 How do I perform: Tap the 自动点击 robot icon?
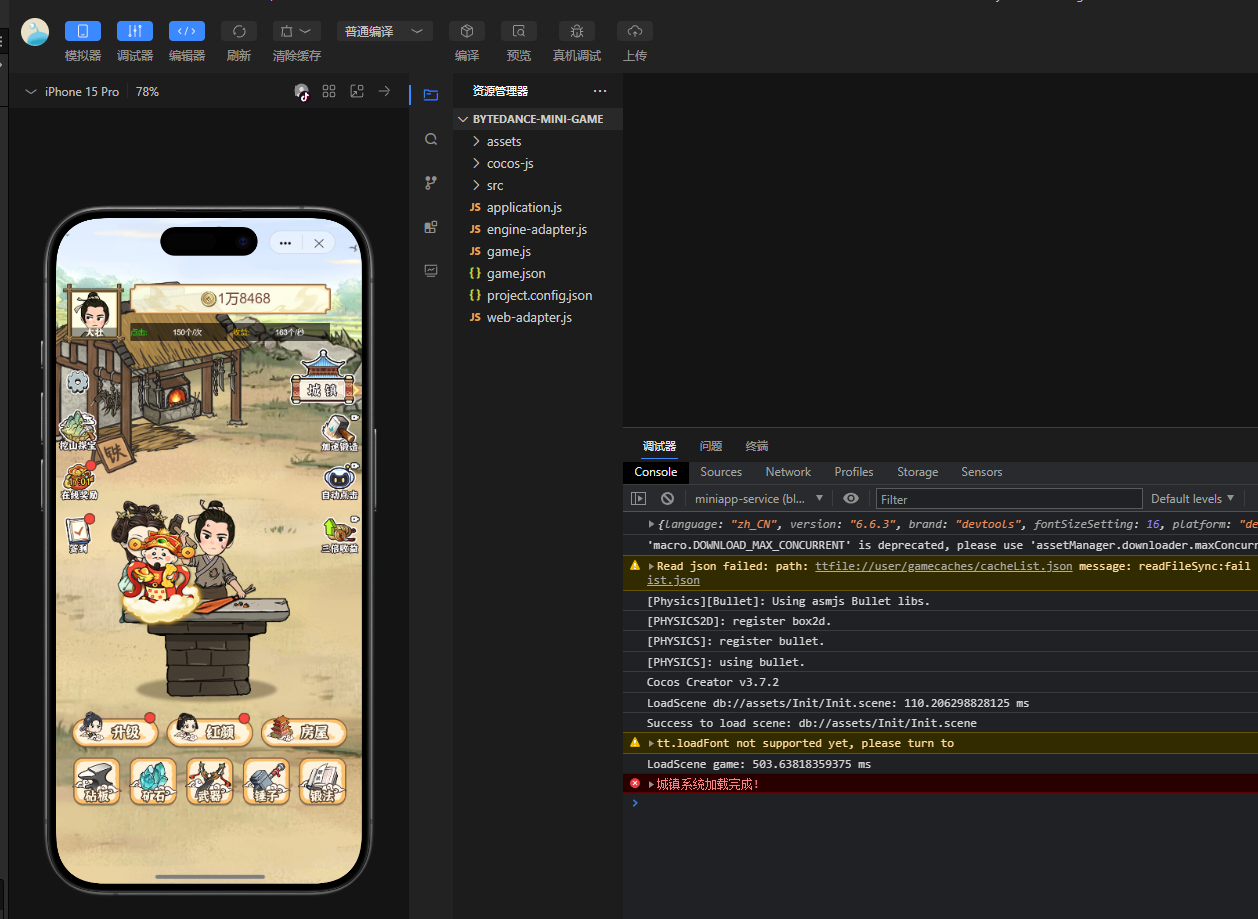(x=339, y=483)
